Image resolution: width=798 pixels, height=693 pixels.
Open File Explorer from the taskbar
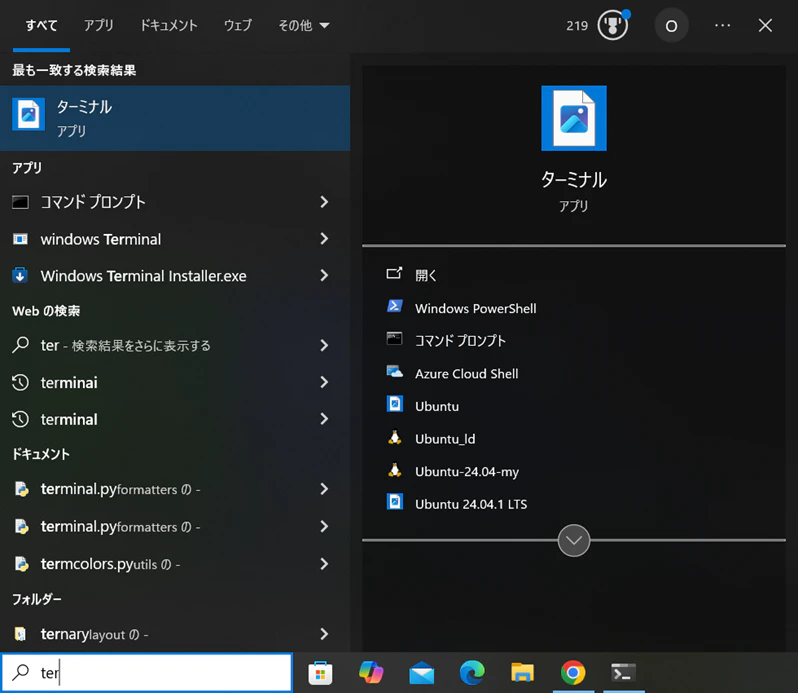pos(522,673)
